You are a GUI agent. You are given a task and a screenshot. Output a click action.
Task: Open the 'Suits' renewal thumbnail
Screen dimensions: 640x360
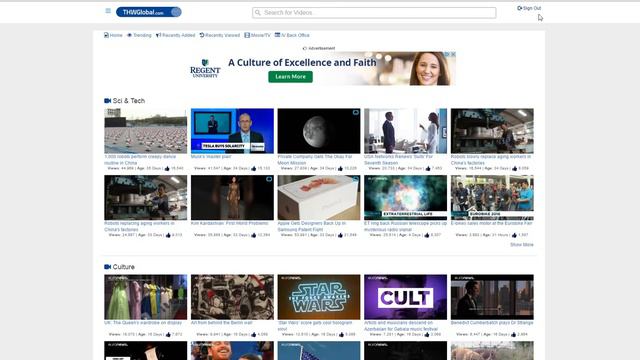[405, 131]
